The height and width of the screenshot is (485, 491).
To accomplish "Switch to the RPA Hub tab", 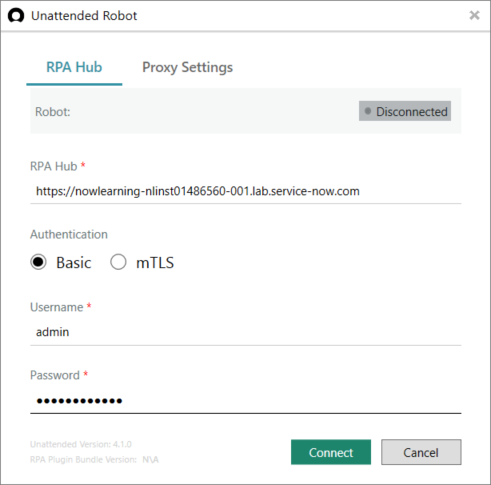I will click(74, 68).
